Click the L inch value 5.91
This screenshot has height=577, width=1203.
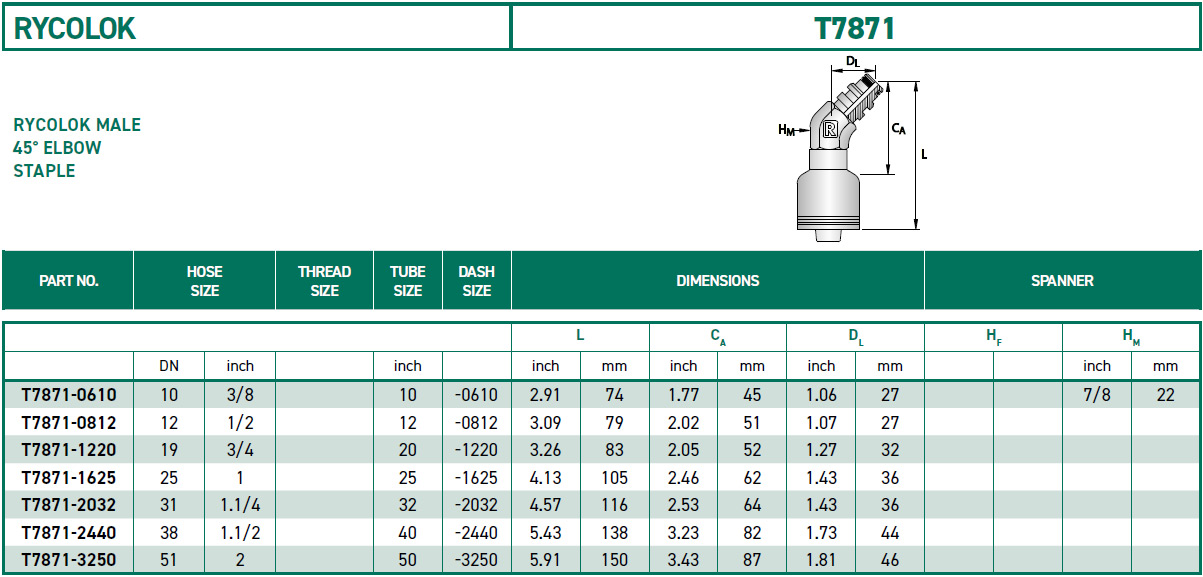point(546,560)
